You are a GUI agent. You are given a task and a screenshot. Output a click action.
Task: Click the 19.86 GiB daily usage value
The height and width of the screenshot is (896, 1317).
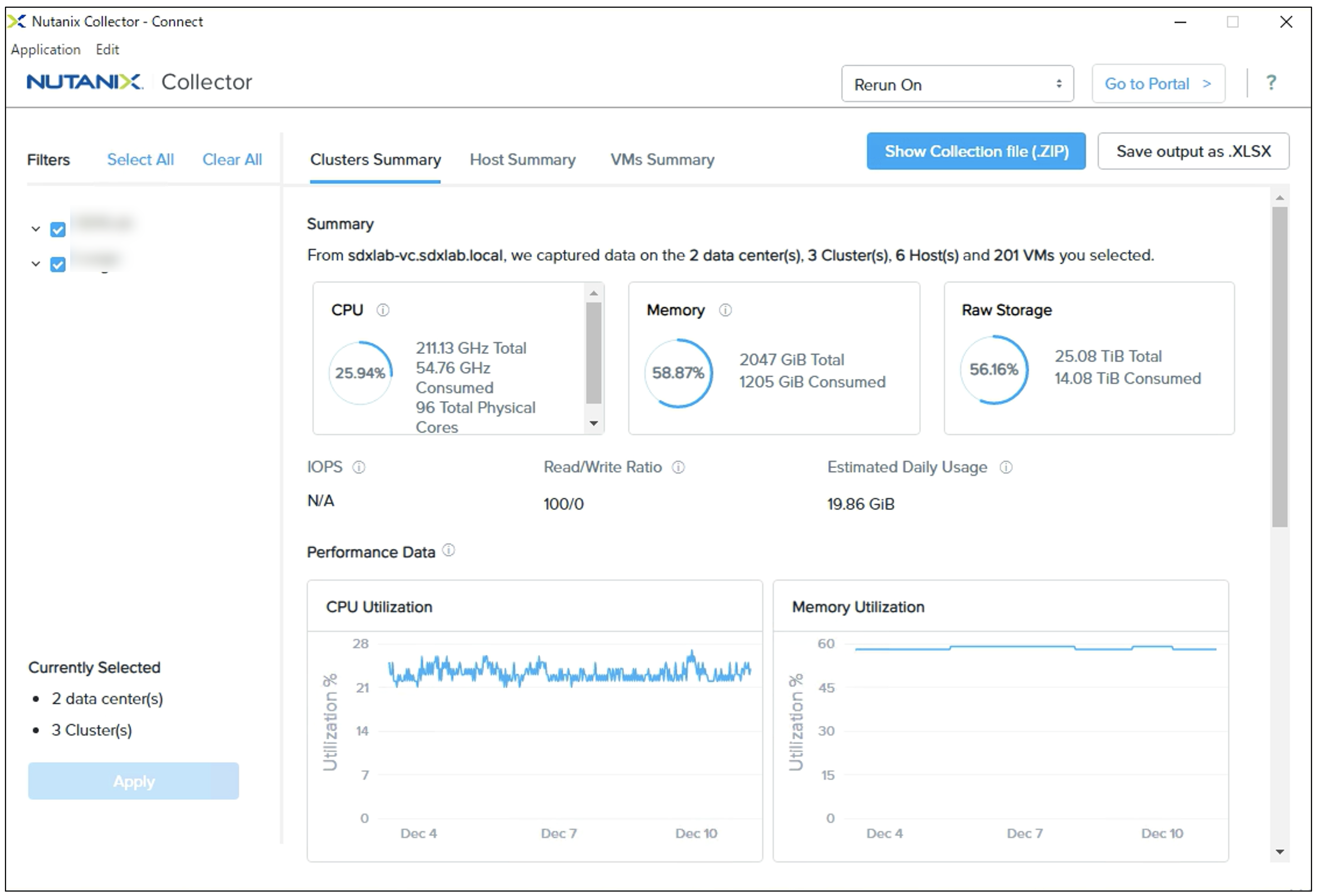(861, 504)
